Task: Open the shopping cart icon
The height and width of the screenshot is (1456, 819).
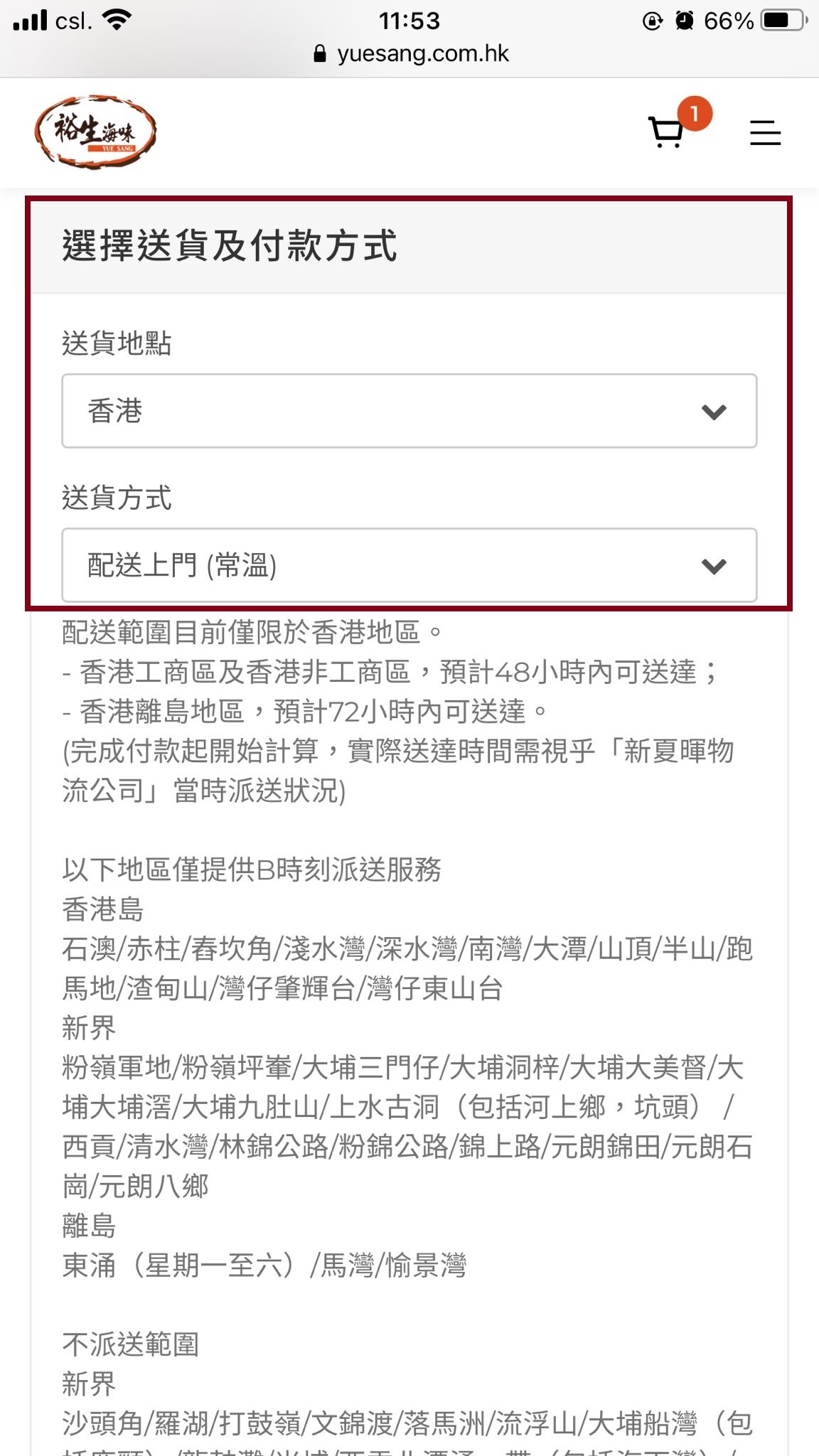Action: [x=665, y=132]
